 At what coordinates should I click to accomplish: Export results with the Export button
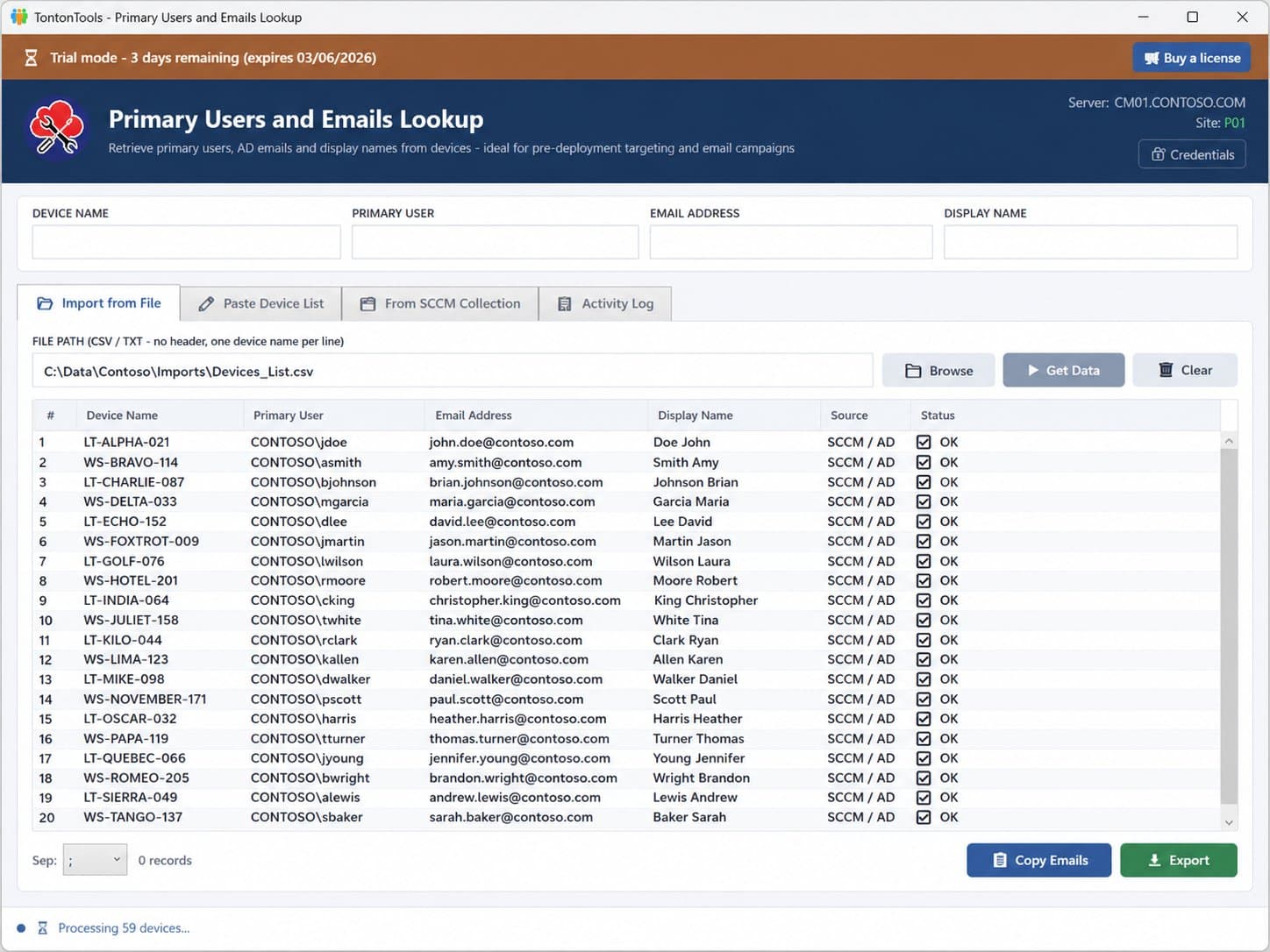tap(1179, 860)
